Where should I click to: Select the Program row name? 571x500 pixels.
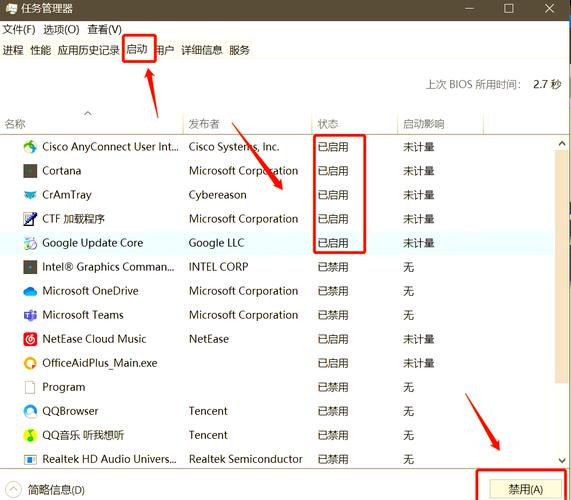click(64, 387)
